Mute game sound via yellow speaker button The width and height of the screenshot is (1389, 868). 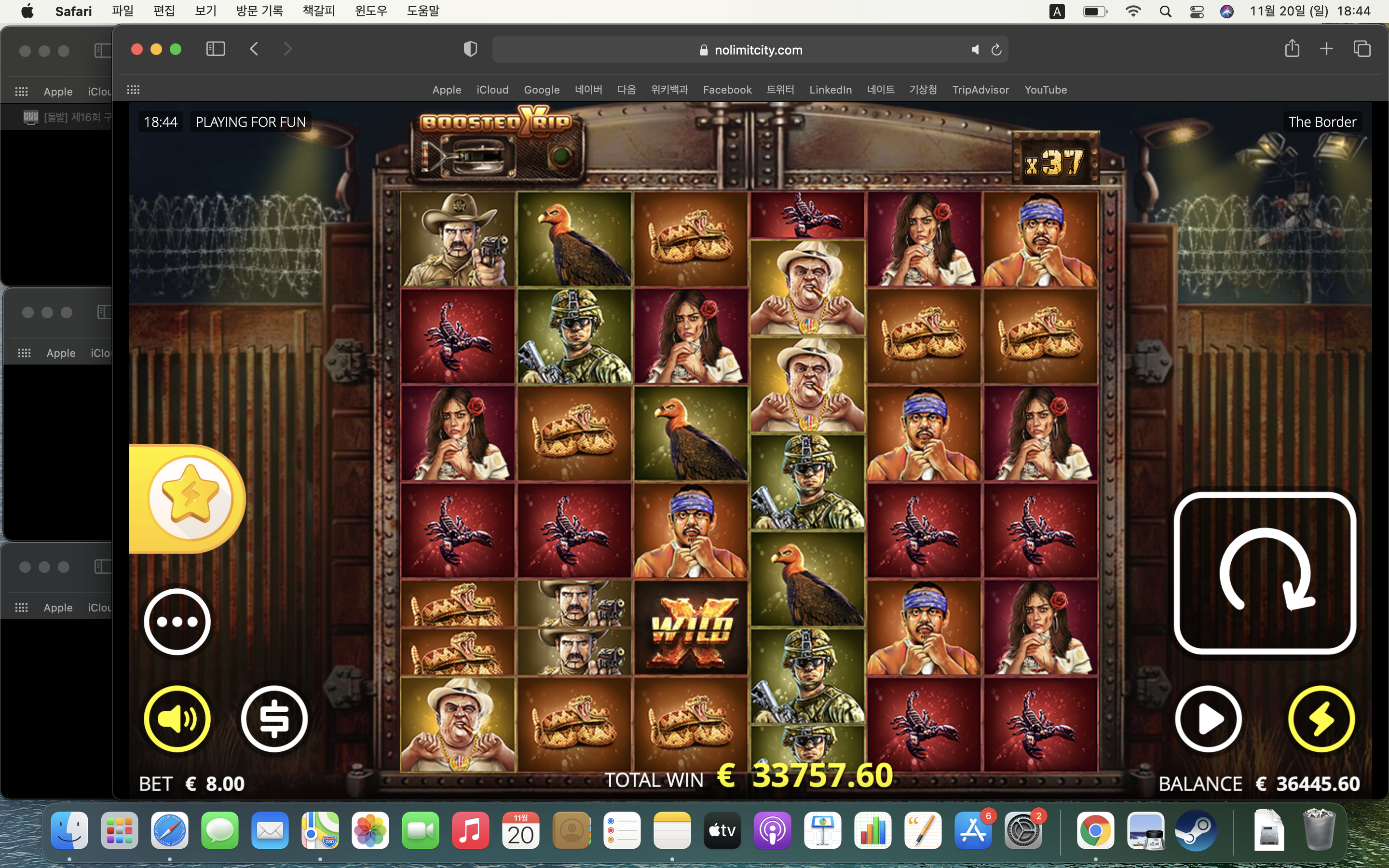[x=177, y=718]
